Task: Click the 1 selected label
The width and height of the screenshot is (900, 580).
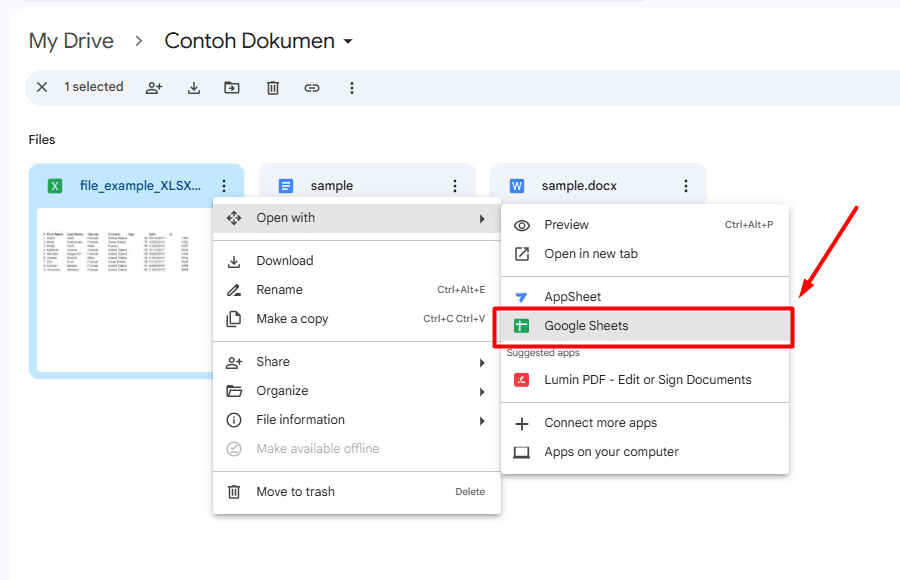Action: click(94, 87)
